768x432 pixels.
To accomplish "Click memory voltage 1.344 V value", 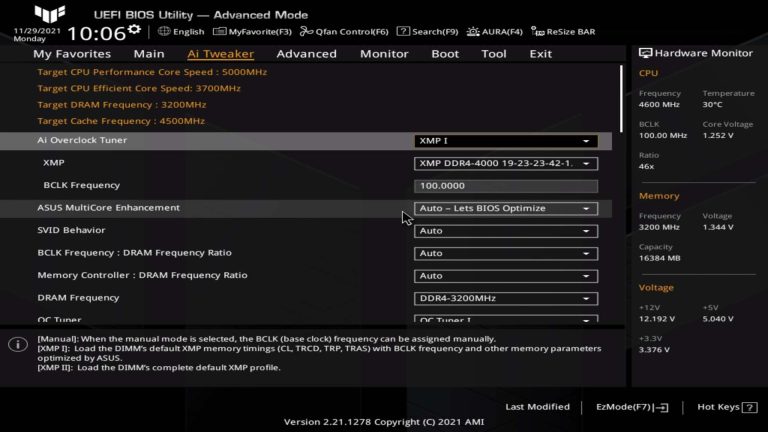I will coord(718,227).
